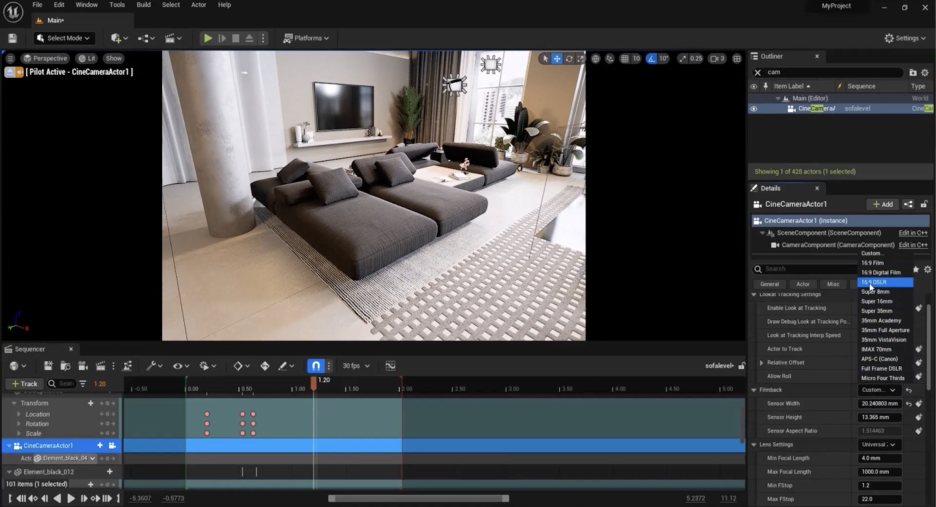Reset Sensor Width value with the revert arrow
The width and height of the screenshot is (936, 507).
click(x=909, y=404)
